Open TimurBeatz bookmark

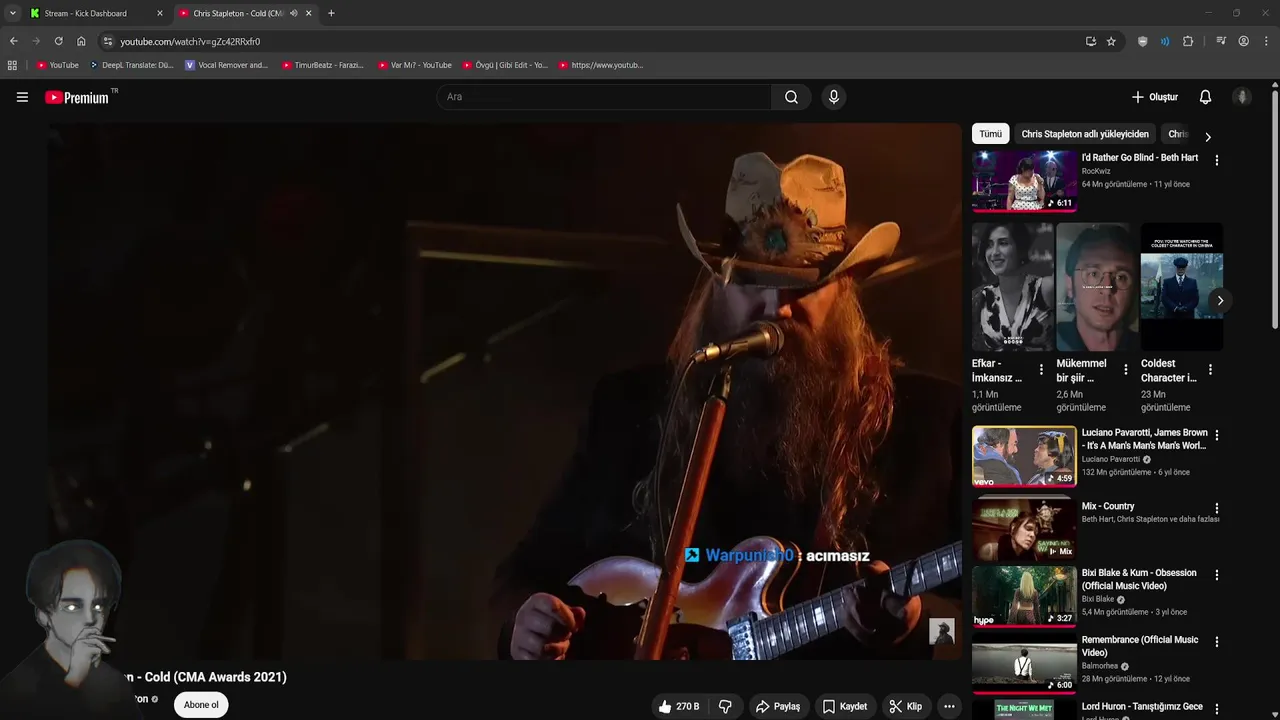coord(323,65)
